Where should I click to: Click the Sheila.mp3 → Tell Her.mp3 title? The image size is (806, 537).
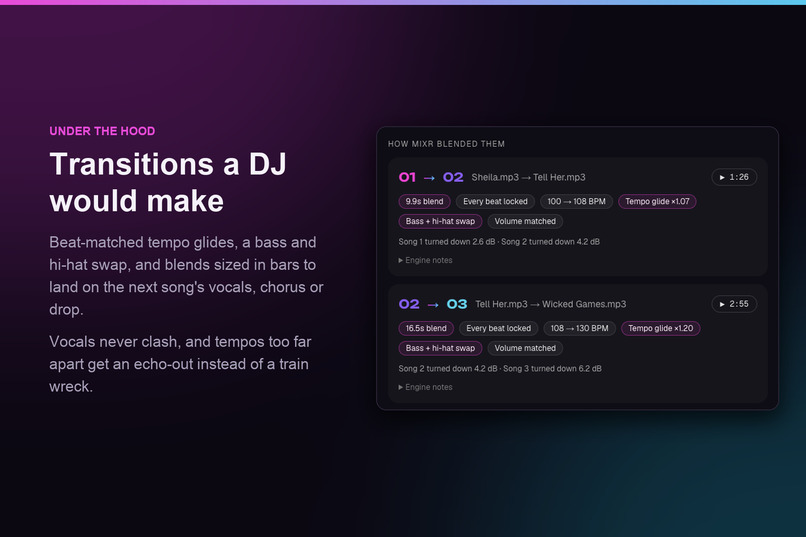528,177
